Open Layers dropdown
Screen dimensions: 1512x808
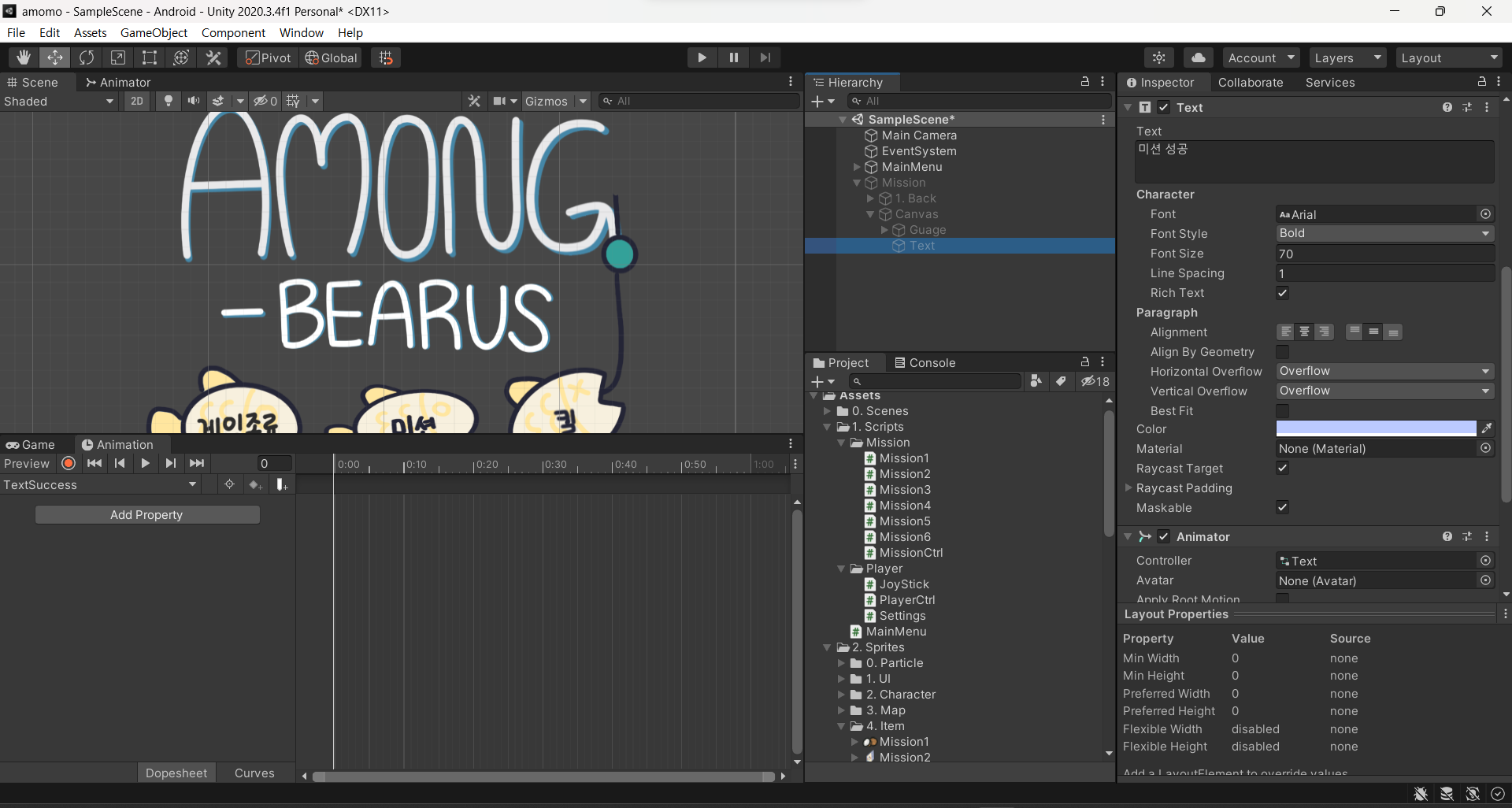[1347, 57]
